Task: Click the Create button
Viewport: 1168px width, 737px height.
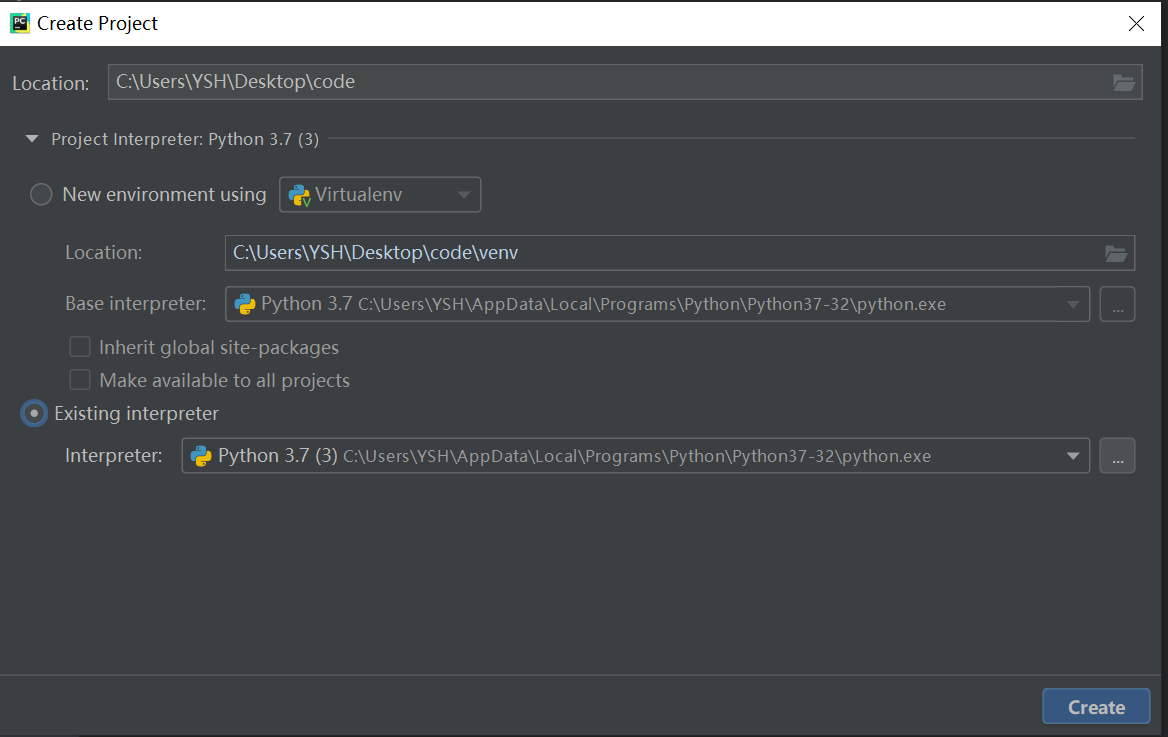Action: click(x=1096, y=706)
